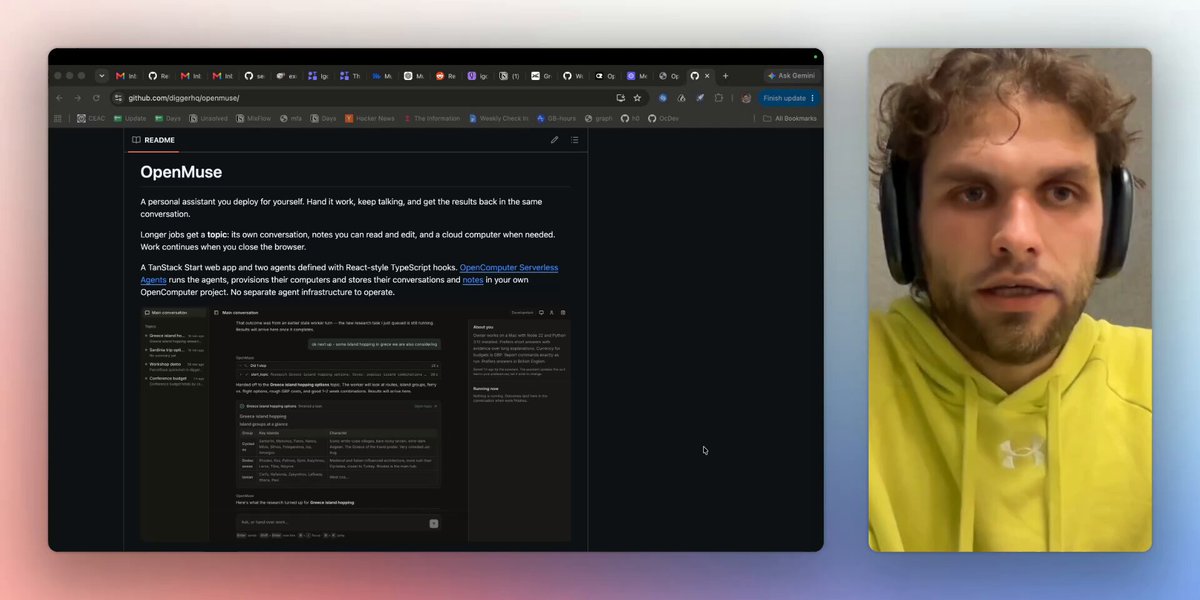Follow the blue "notes" link
Viewport: 1200px width, 600px height.
[473, 280]
